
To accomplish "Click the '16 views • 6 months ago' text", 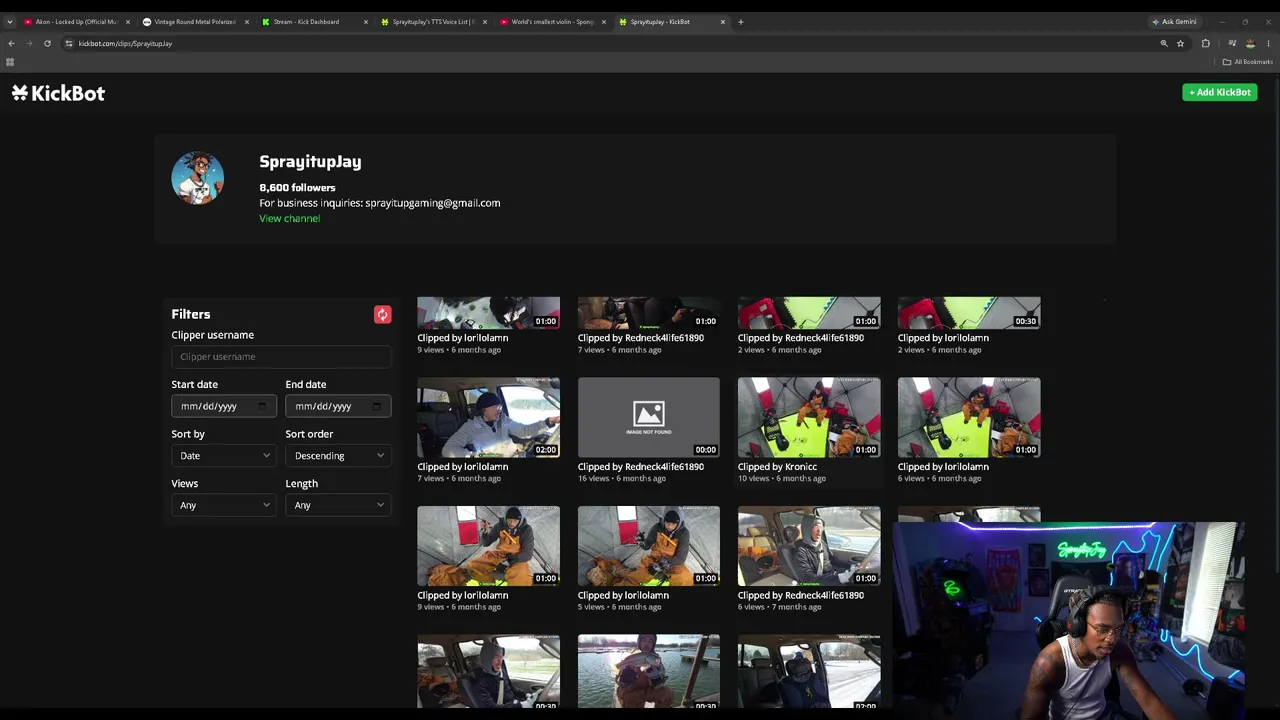I will [621, 479].
